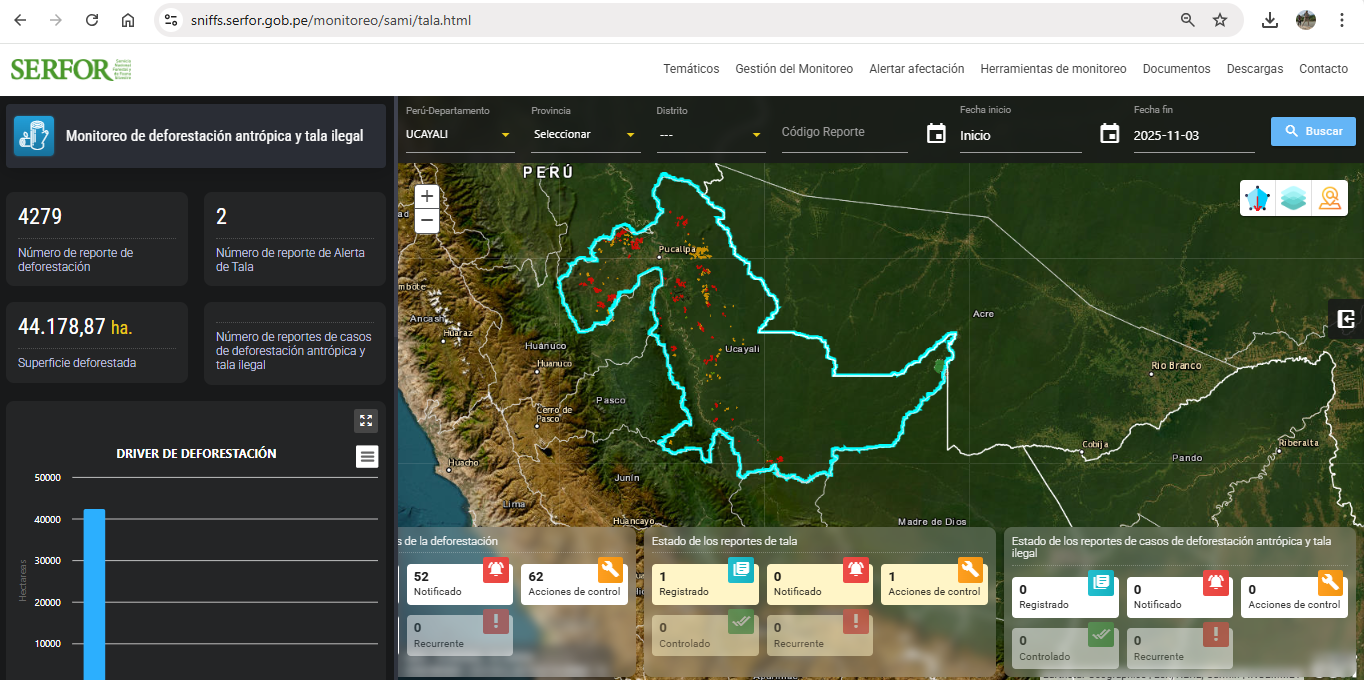Open the Perú-Departamento dropdown set to UCAYALI
This screenshot has height=680, width=1364.
pyautogui.click(x=460, y=134)
